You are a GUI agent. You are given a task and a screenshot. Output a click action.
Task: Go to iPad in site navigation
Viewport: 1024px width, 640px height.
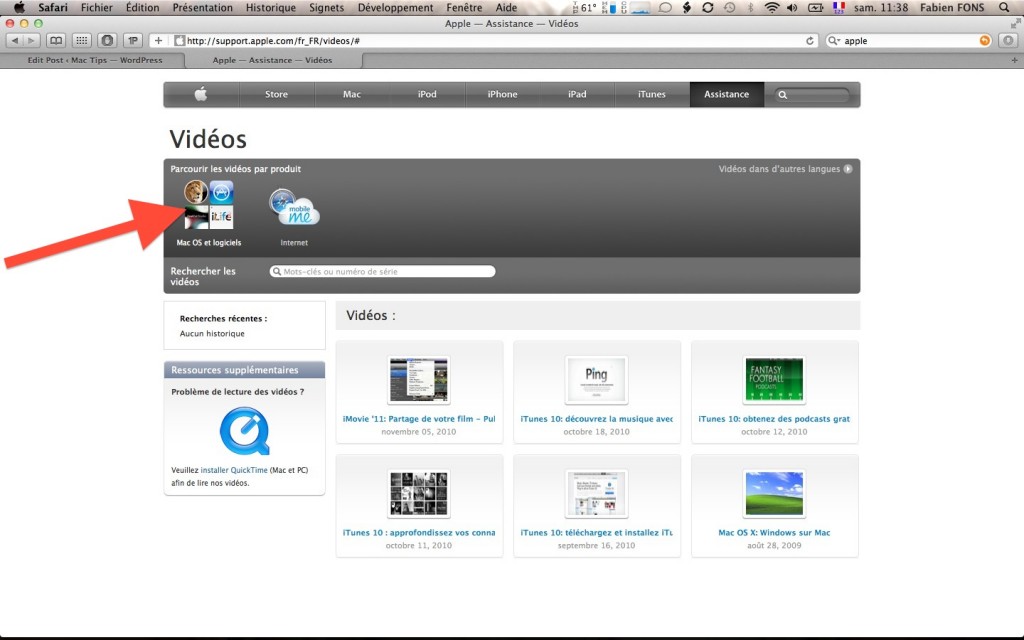pos(577,94)
